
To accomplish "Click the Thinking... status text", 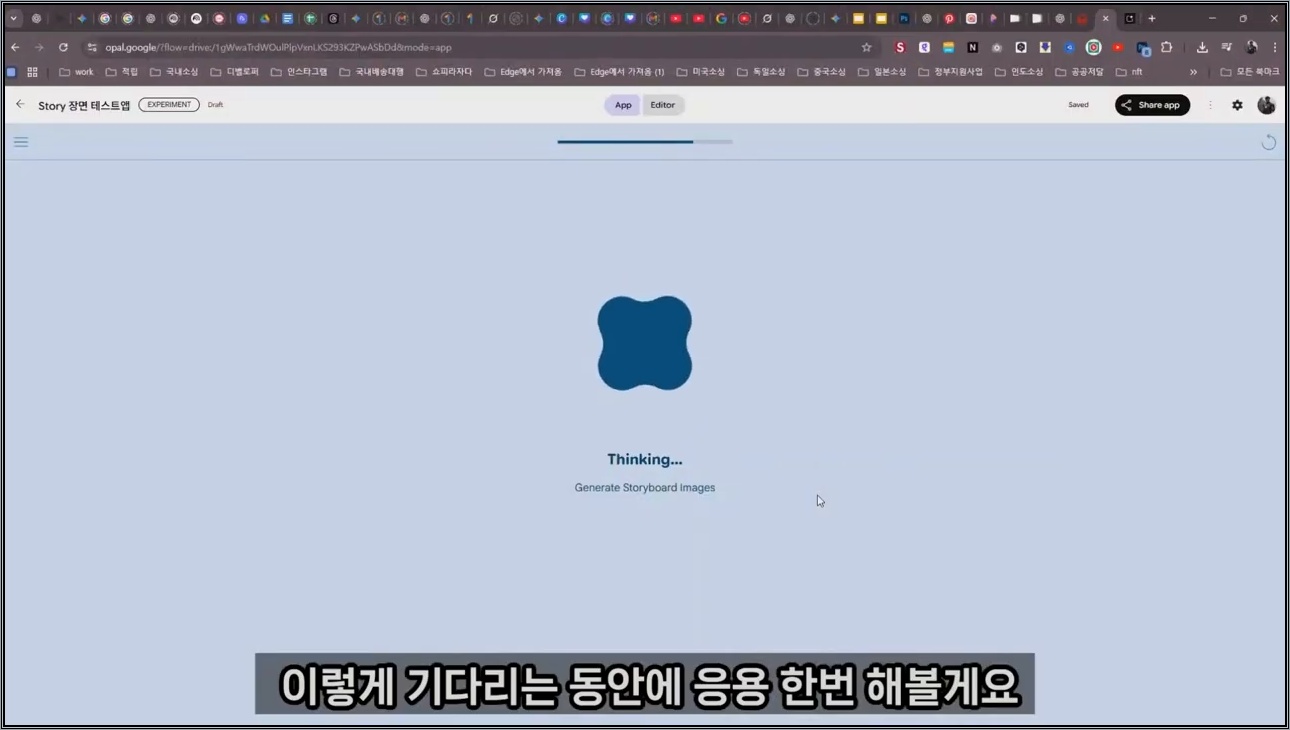I will click(645, 460).
